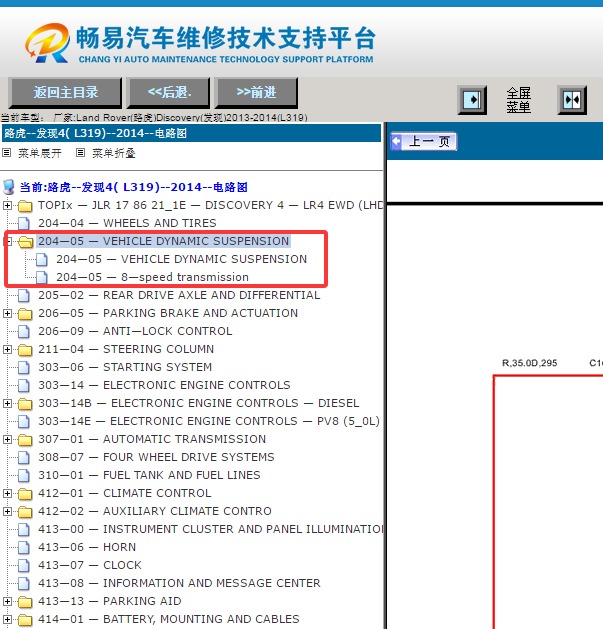Expand the 211-04 STEERING COLUMN folder
Viewport: 603px width, 629px height.
[7, 349]
